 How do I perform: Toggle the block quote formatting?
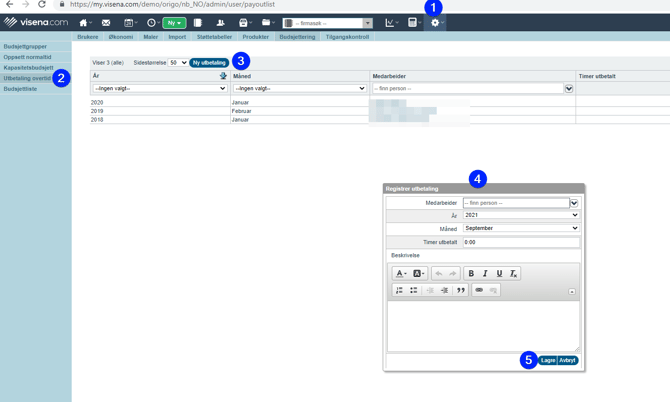pyautogui.click(x=461, y=290)
